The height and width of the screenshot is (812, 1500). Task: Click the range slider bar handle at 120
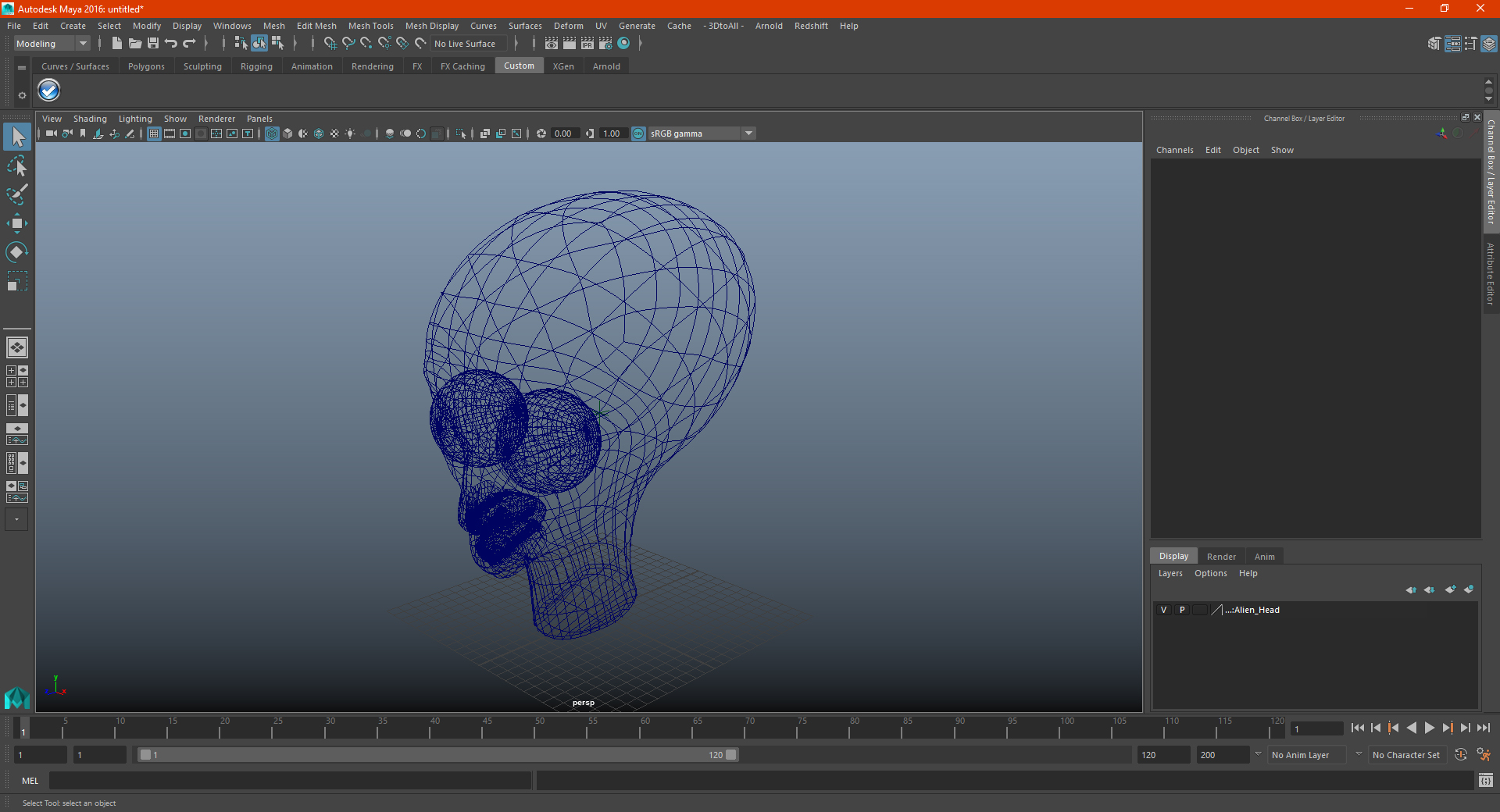[x=730, y=755]
